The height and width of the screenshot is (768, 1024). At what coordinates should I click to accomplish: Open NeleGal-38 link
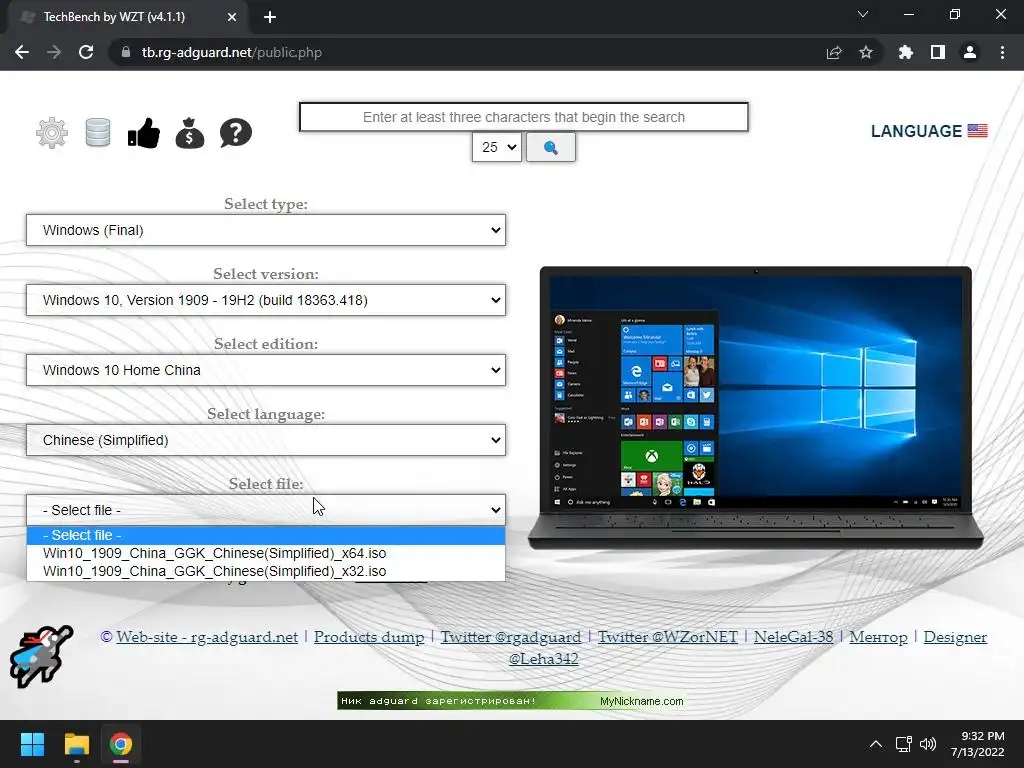(x=793, y=637)
